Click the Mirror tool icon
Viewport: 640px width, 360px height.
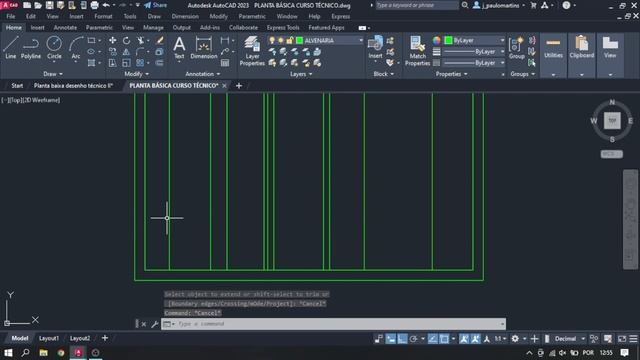(x=127, y=52)
